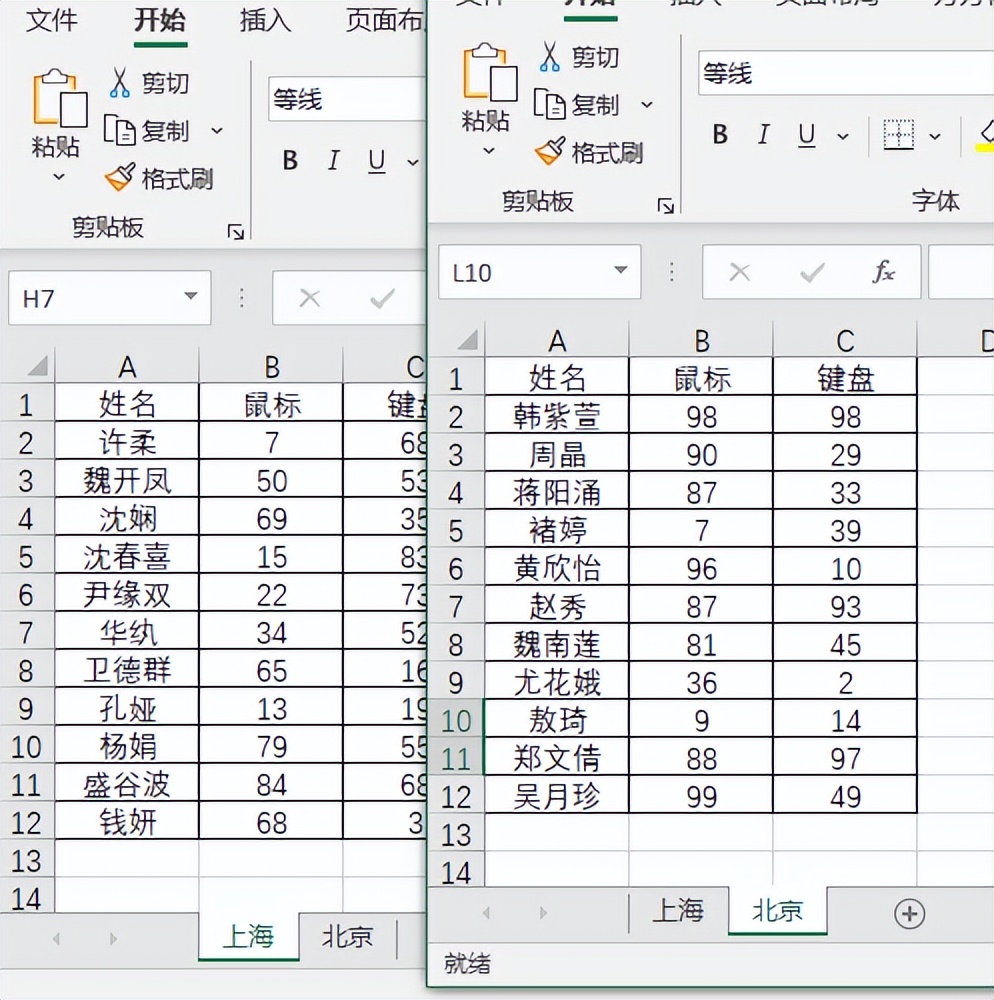The image size is (994, 1000).
Task: Click cell with value 79 in left sheet
Action: pos(271,747)
